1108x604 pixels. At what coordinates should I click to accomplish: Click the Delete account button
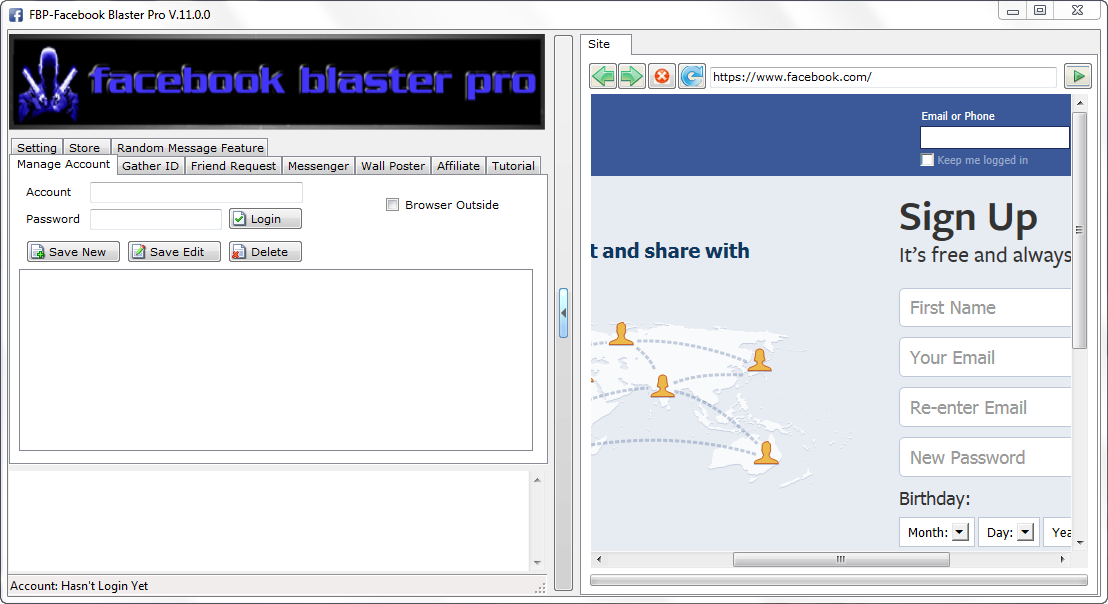click(265, 251)
